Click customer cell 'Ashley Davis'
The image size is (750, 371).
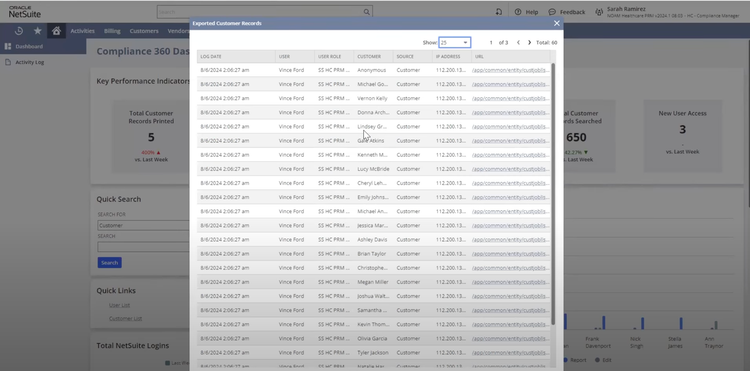pos(372,240)
